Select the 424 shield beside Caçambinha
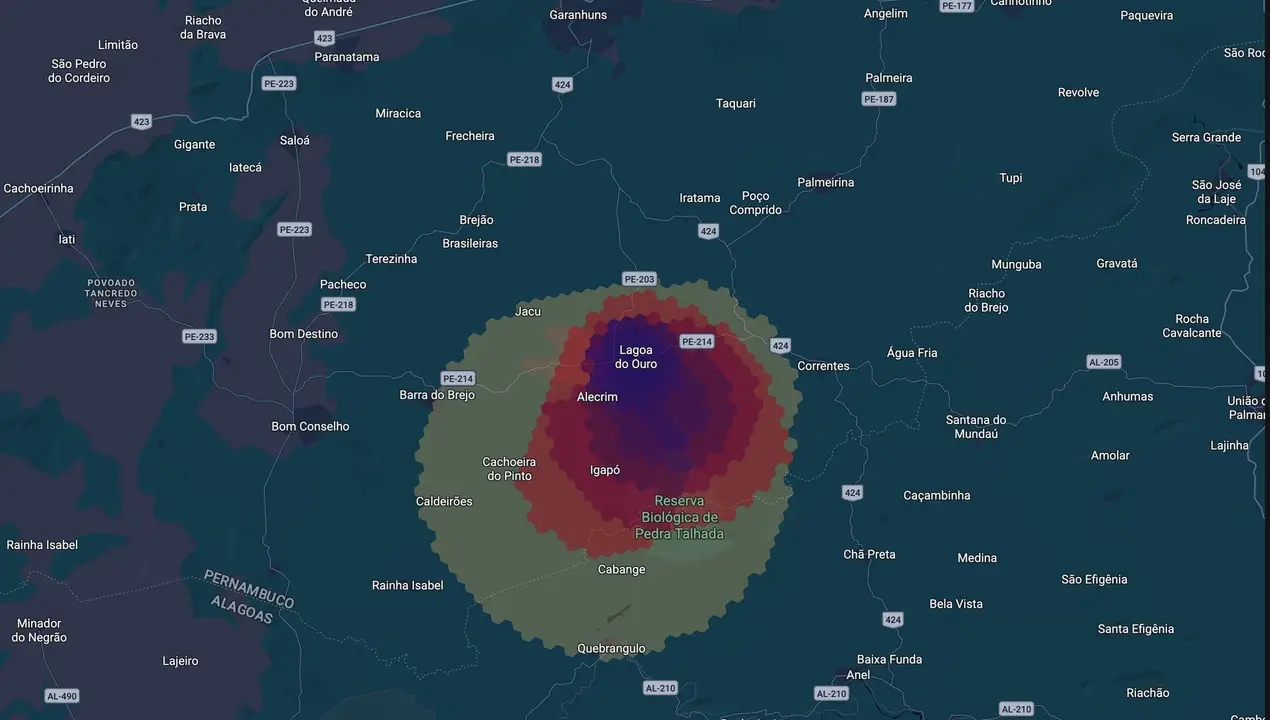The image size is (1270, 720). tap(852, 493)
